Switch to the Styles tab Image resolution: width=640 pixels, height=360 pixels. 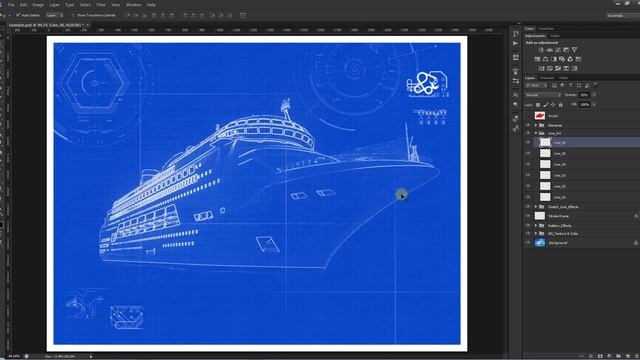tap(555, 36)
